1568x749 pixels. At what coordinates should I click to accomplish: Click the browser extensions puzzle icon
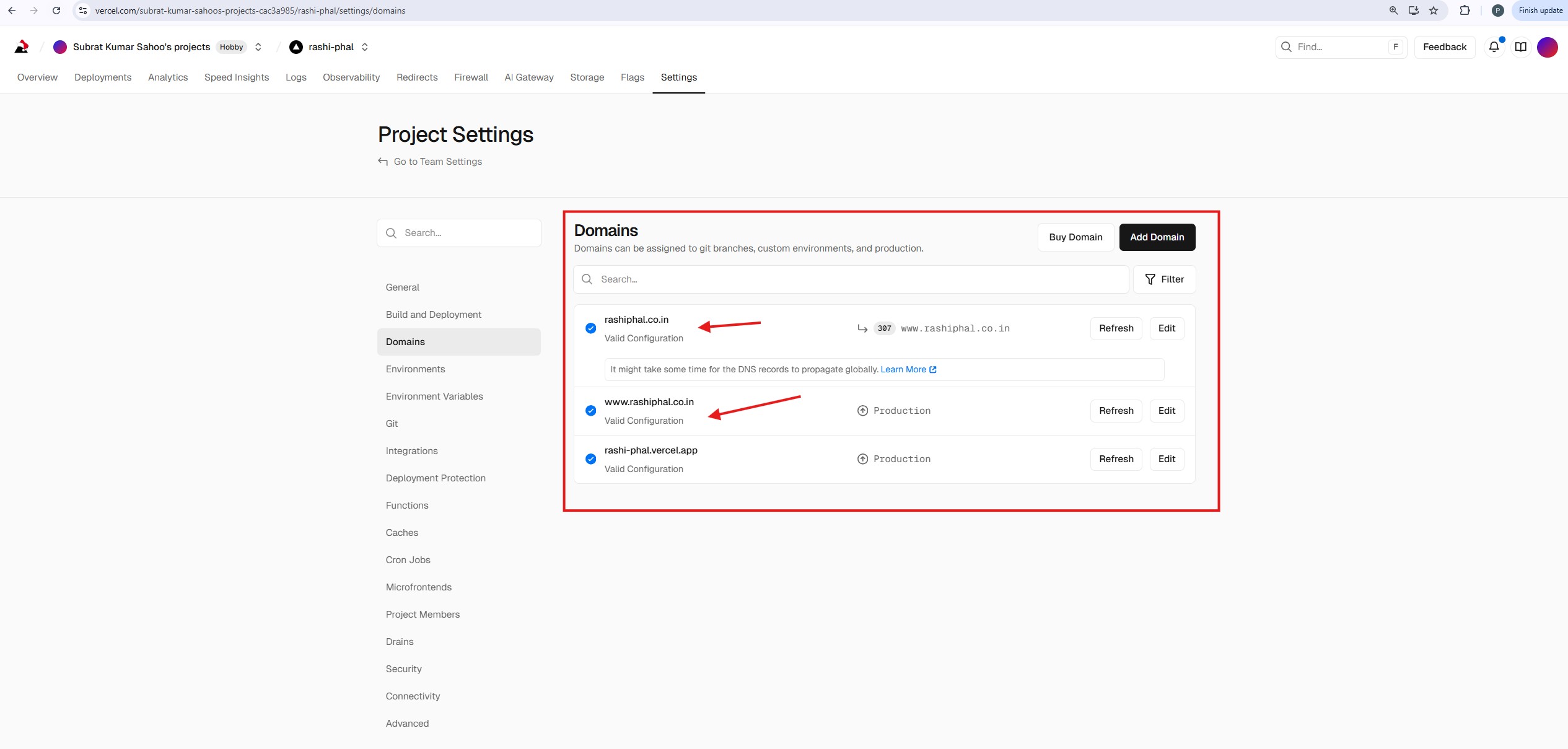click(x=1465, y=11)
